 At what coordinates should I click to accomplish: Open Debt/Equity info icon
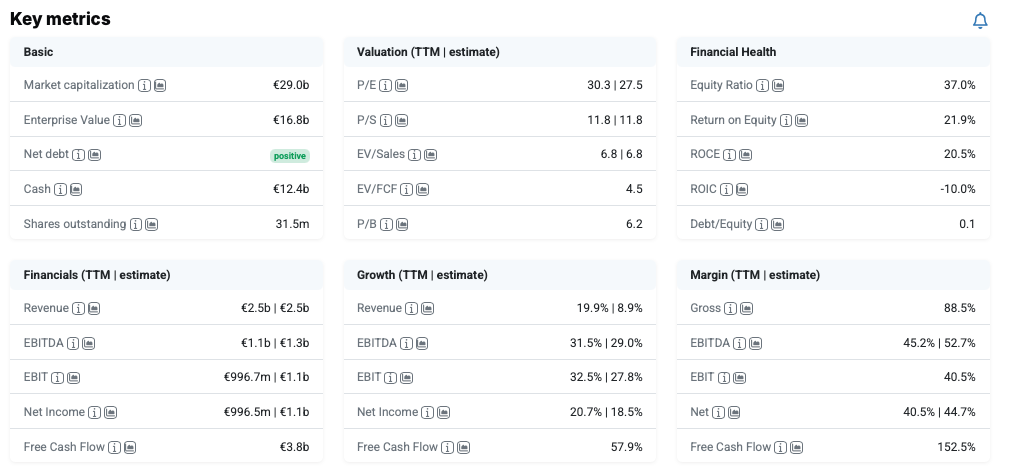point(763,225)
